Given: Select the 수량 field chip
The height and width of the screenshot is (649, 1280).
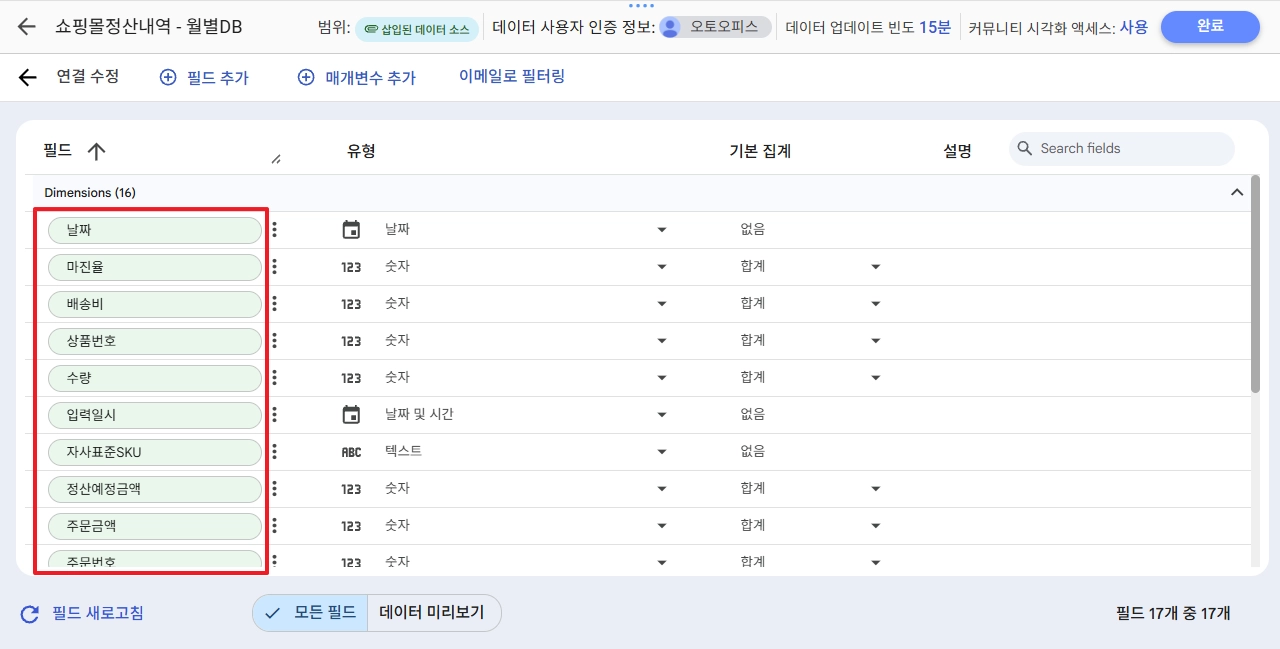Looking at the screenshot, I should (x=155, y=378).
